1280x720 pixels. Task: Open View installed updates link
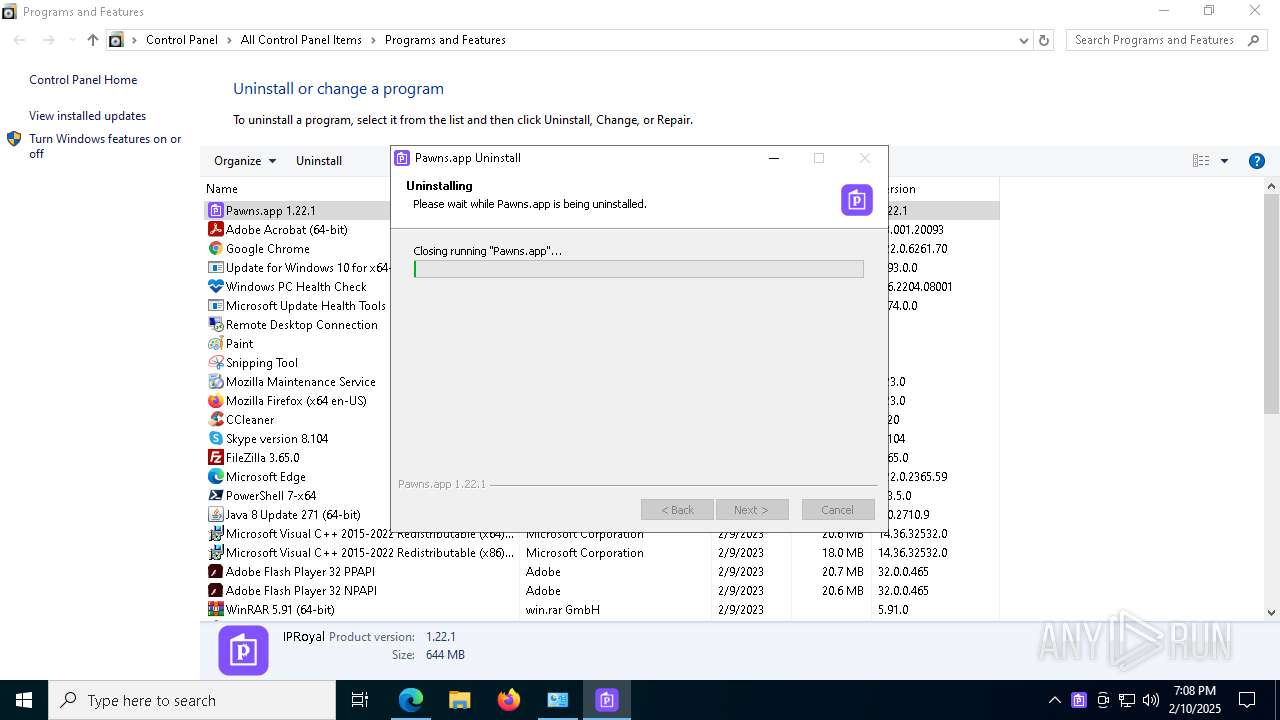coord(87,116)
